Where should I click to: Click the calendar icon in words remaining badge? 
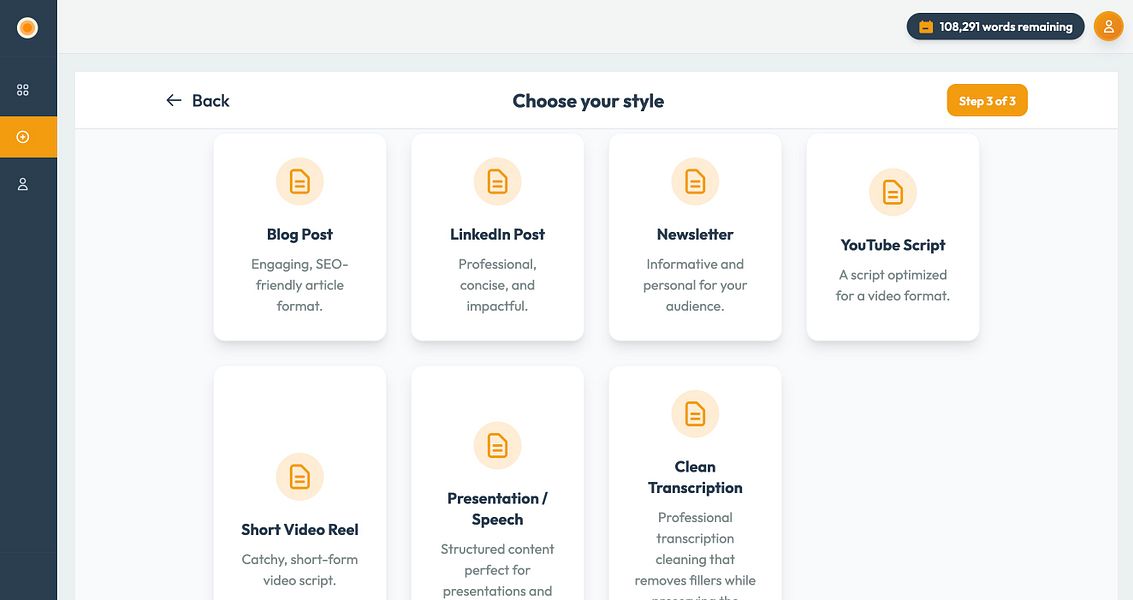[x=926, y=27]
